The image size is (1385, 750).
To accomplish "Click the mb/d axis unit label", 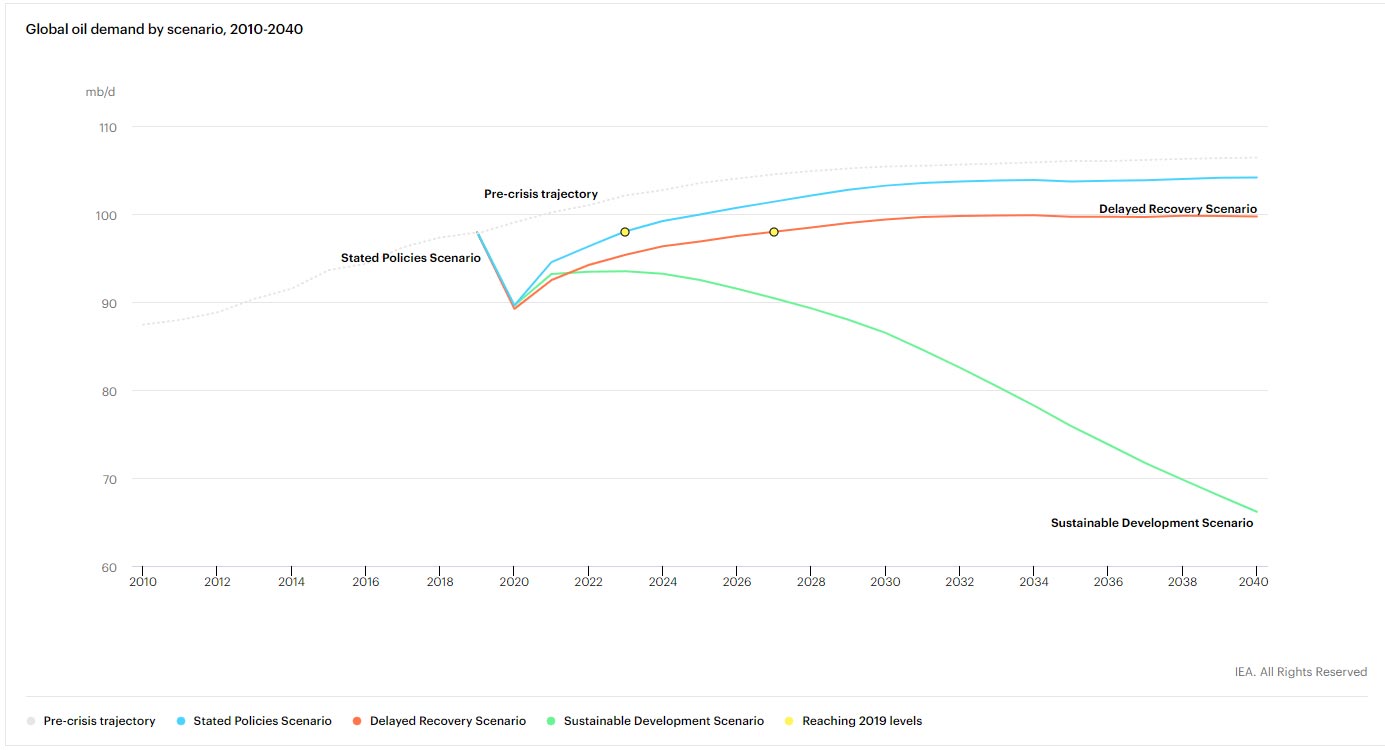I will pos(100,92).
